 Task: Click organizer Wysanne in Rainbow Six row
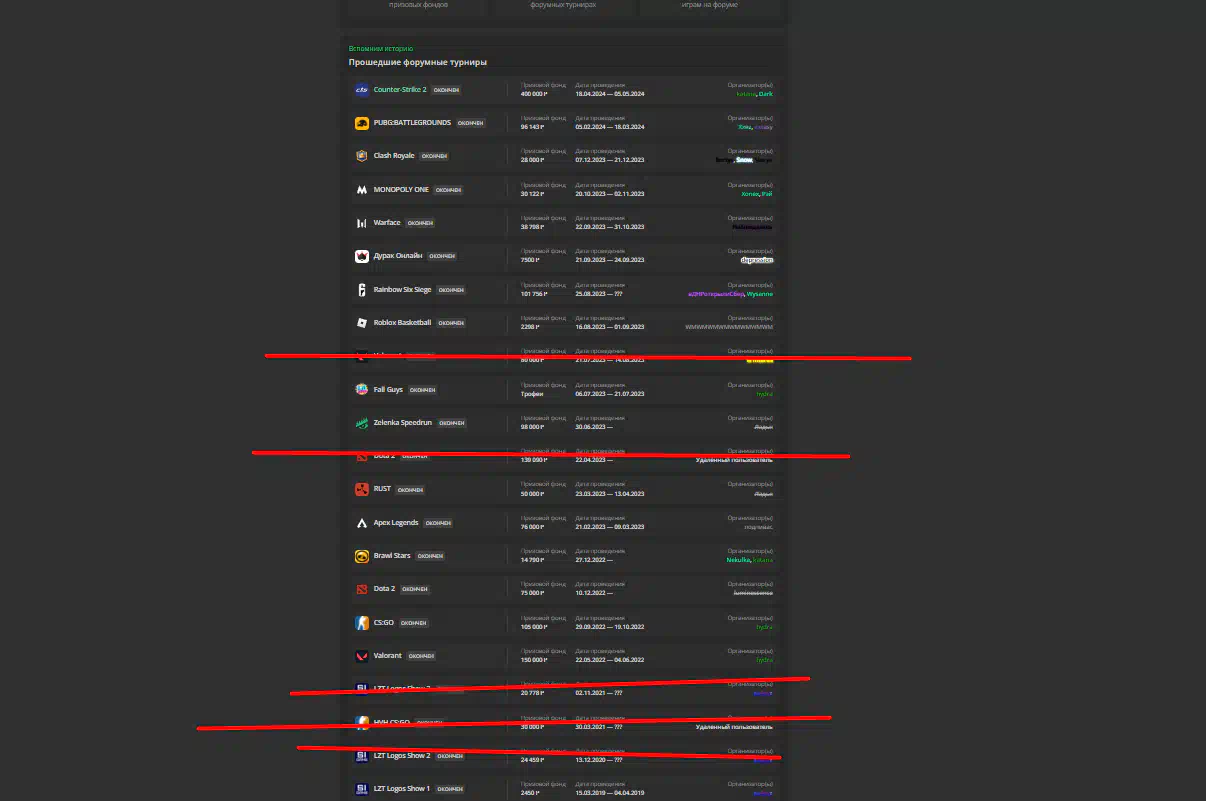pyautogui.click(x=760, y=294)
